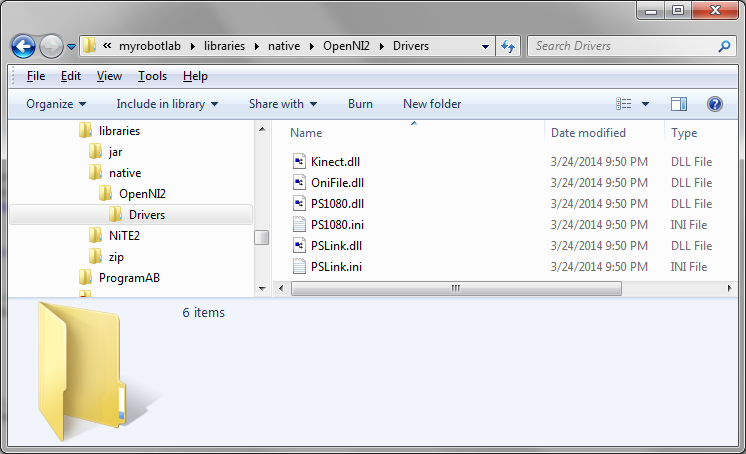Open the Organize dropdown
The image size is (746, 454).
pyautogui.click(x=56, y=104)
